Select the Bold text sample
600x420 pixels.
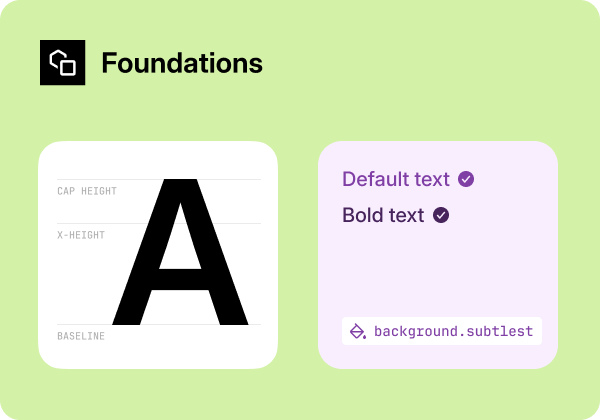coord(383,215)
